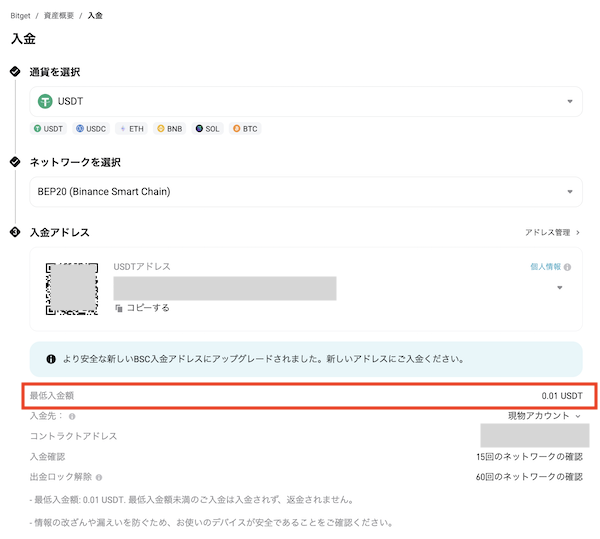600x539 pixels.
Task: Open the BEP20 network dropdown
Action: click(x=306, y=192)
